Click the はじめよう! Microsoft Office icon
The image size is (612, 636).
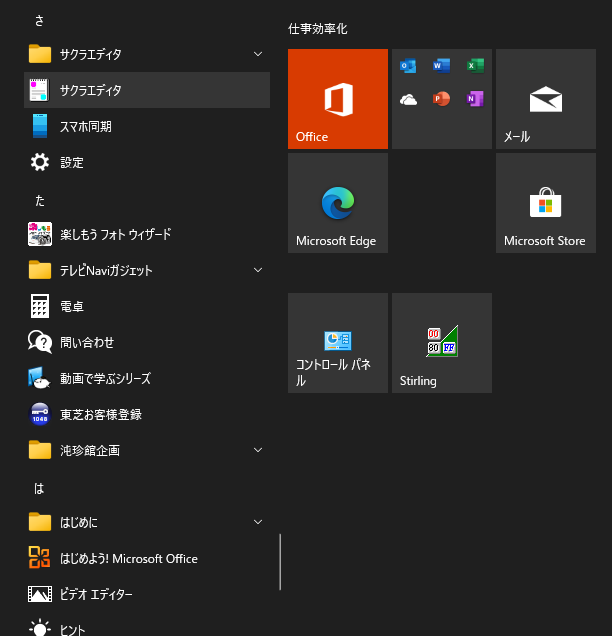pos(39,557)
